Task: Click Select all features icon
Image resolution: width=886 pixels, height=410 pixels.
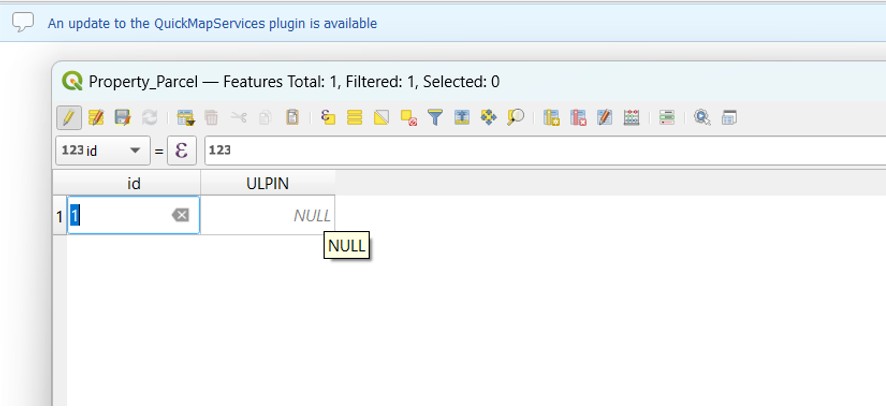Action: pyautogui.click(x=354, y=117)
